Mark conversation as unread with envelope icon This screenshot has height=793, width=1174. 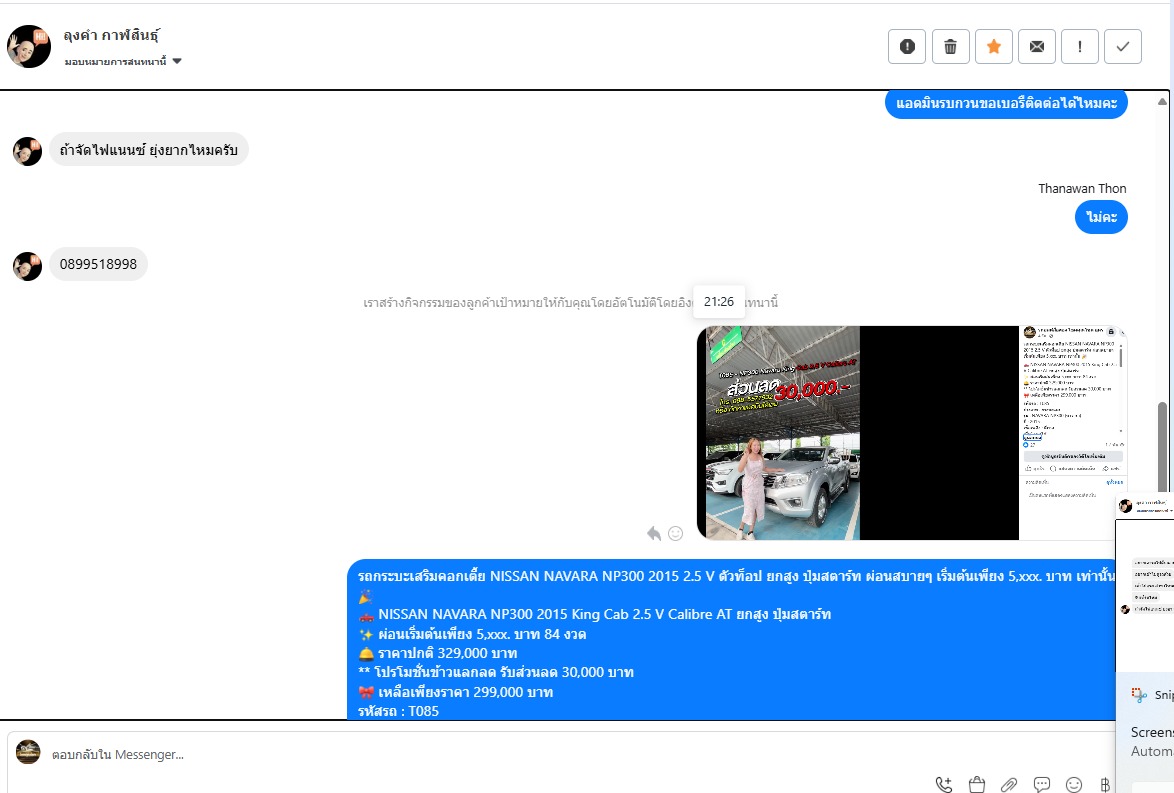1037,46
